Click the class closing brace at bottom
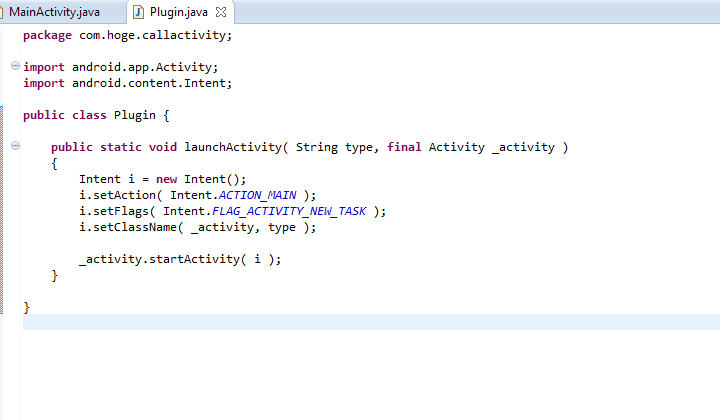Screen dimensions: 720x420 coord(26,307)
